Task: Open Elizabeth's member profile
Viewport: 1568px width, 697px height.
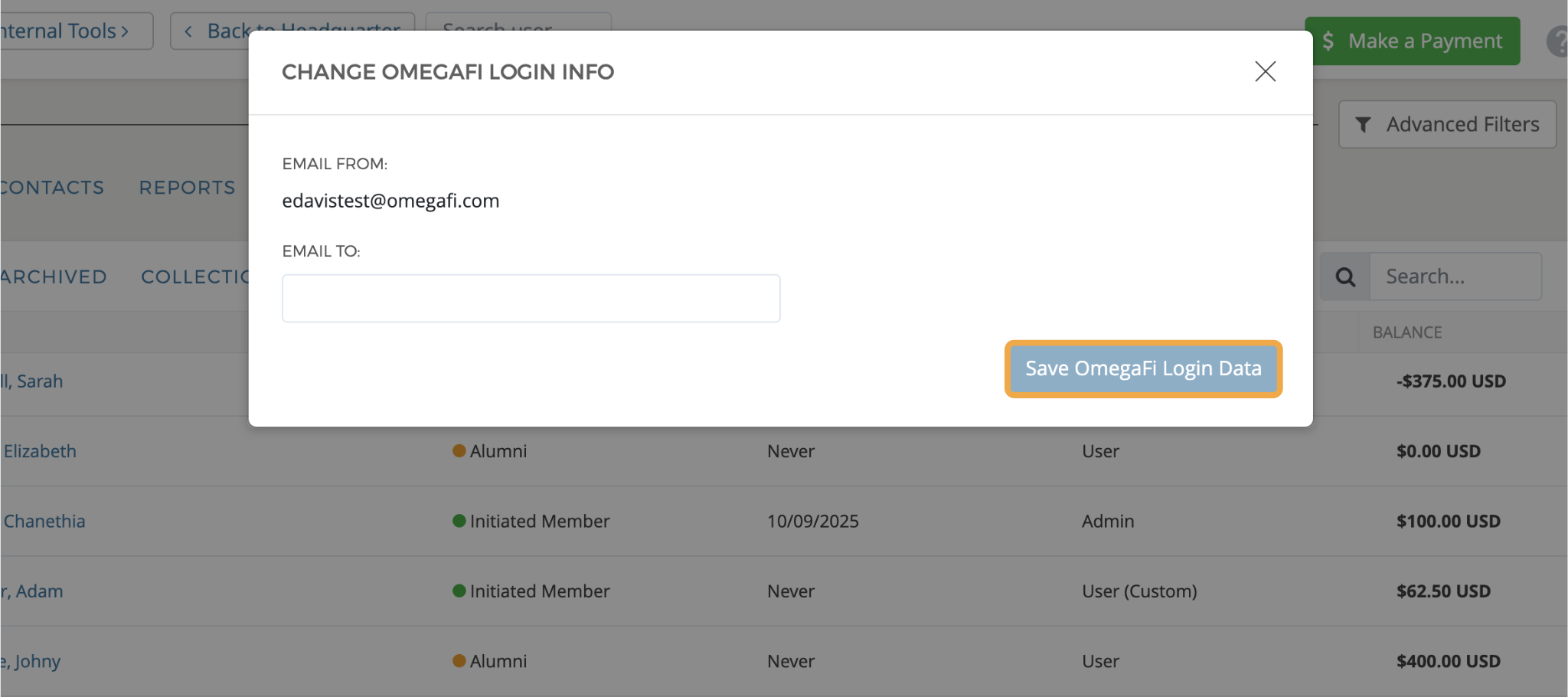Action: click(x=40, y=450)
